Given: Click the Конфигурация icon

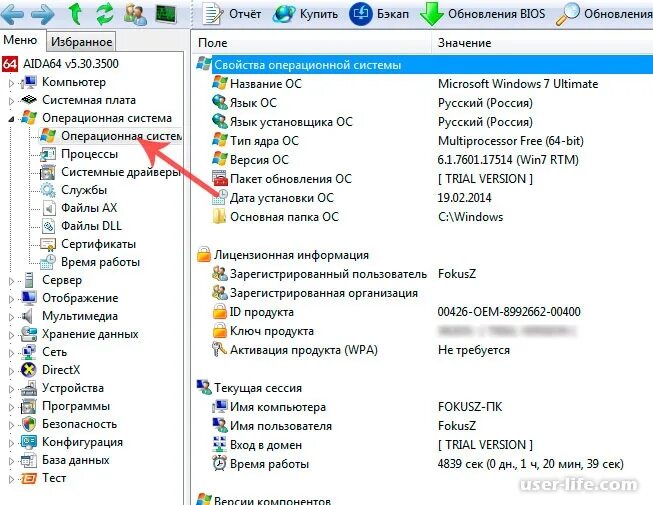Looking at the screenshot, I should [x=29, y=442].
